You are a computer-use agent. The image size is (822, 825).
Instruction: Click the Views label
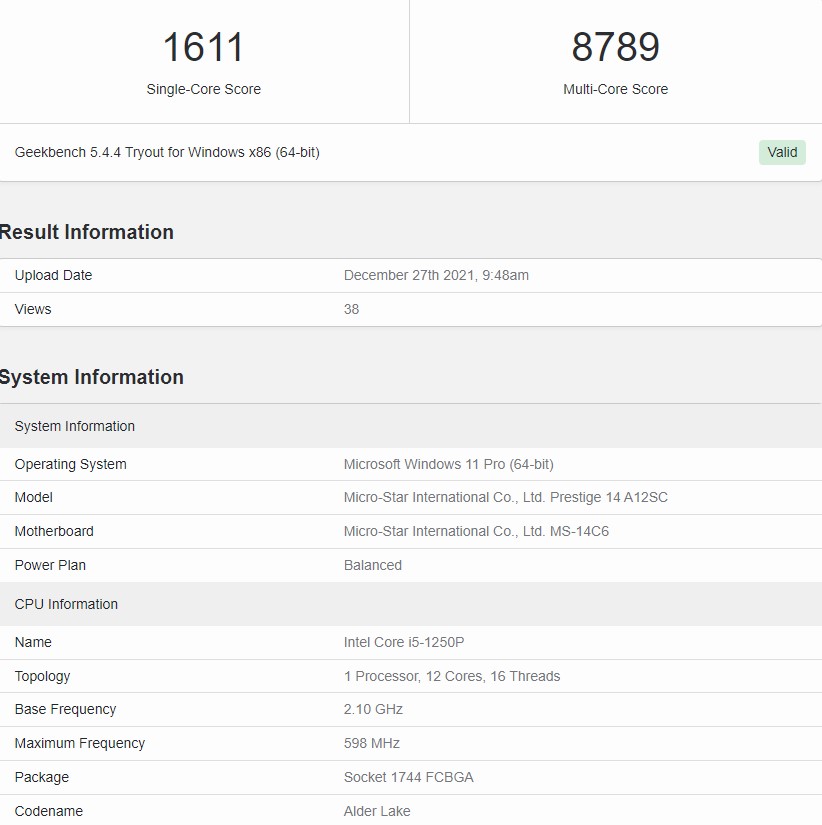(33, 309)
